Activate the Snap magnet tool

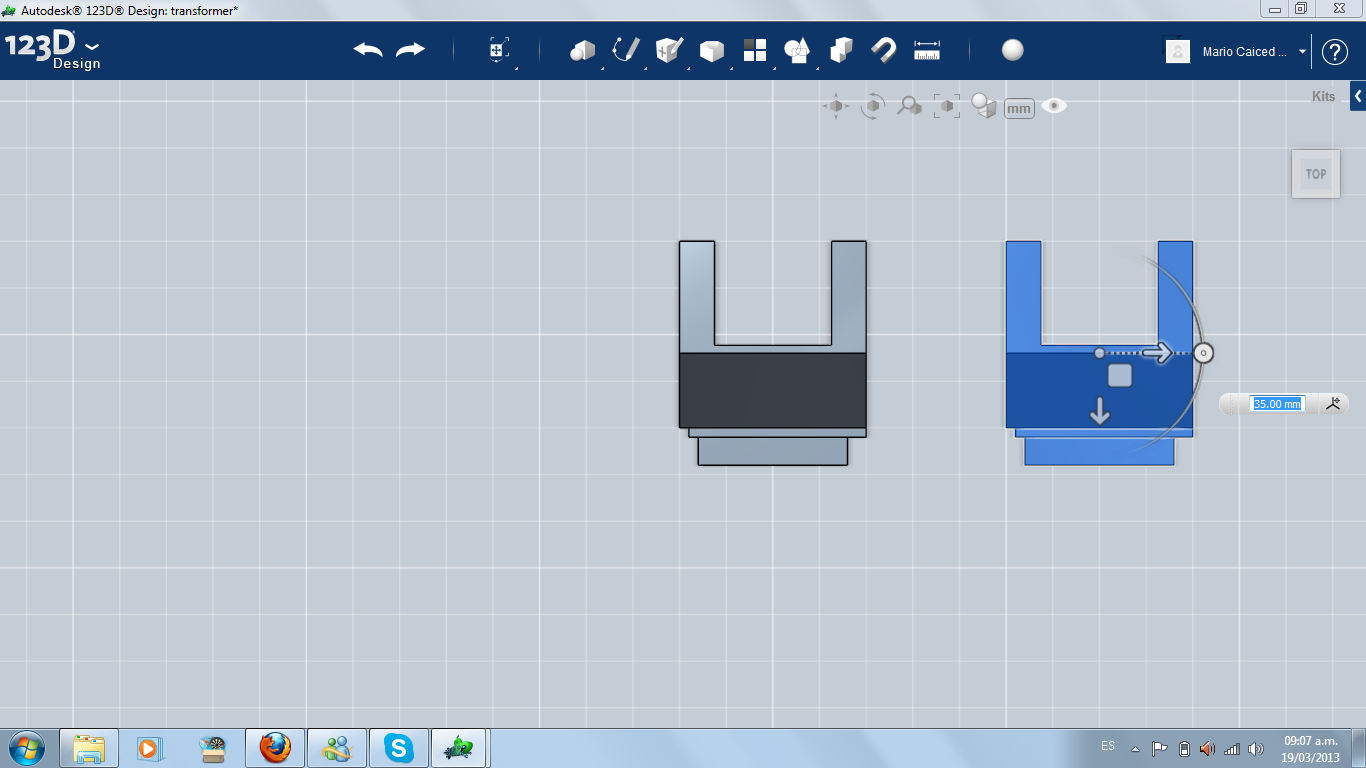tap(884, 50)
